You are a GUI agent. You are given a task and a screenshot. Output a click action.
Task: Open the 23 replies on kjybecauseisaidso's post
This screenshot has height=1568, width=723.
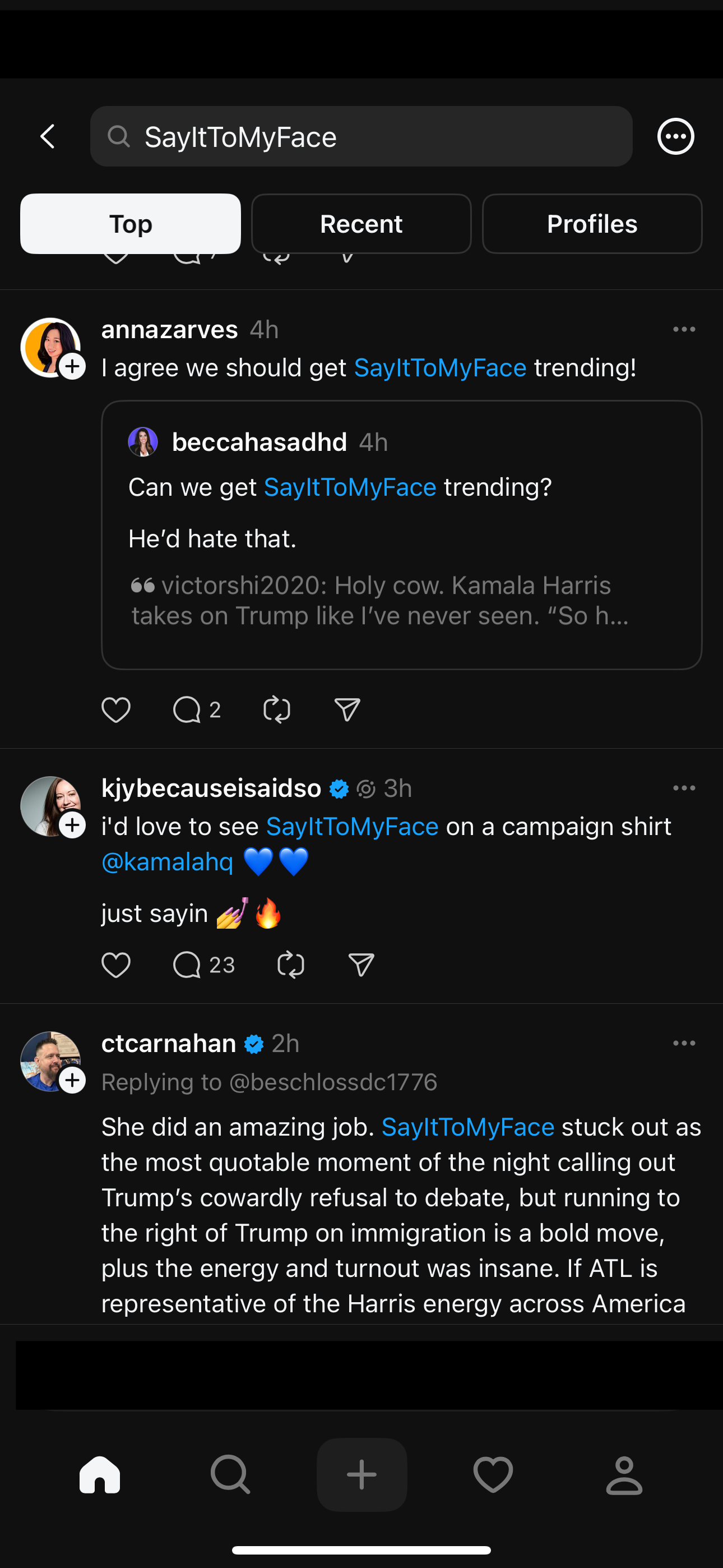click(x=187, y=965)
